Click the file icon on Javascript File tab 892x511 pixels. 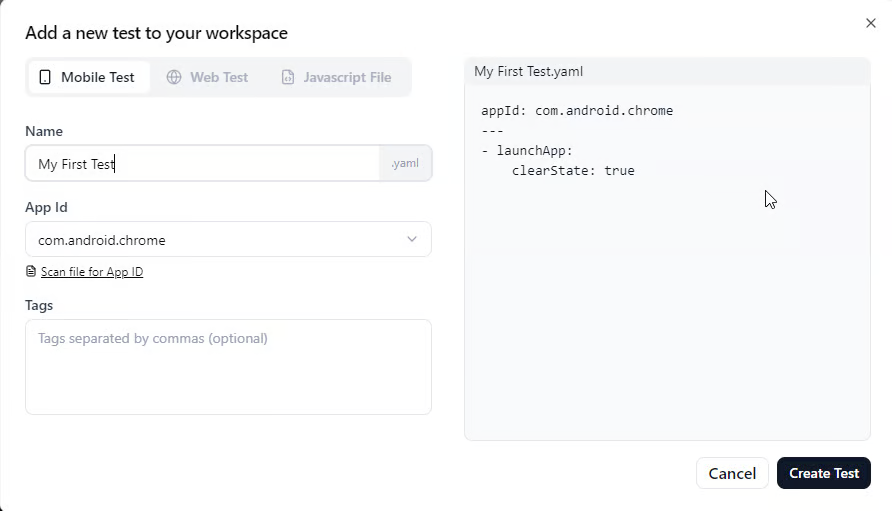point(288,77)
